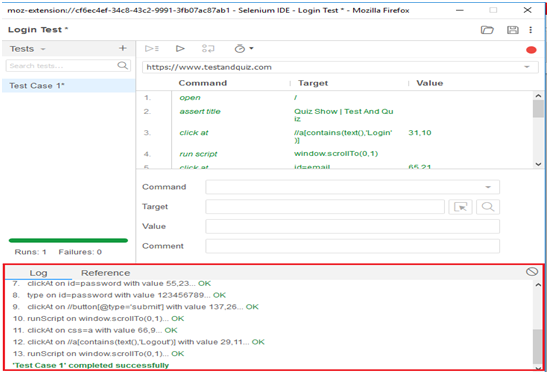This screenshot has height=374, width=549.
Task: Add a new test with plus icon
Action: pos(122,48)
